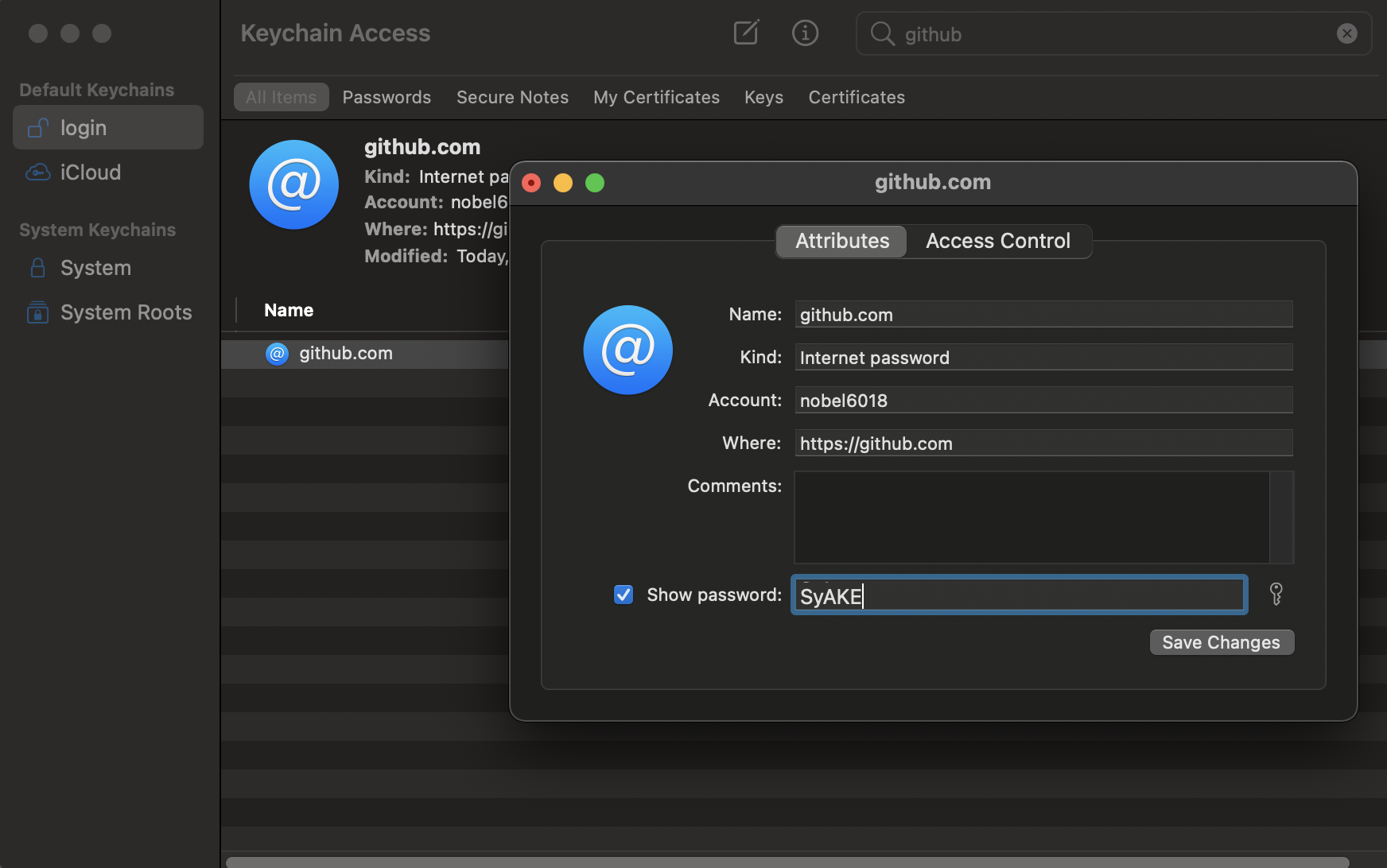
Task: Click the Save Changes button
Action: click(1222, 642)
